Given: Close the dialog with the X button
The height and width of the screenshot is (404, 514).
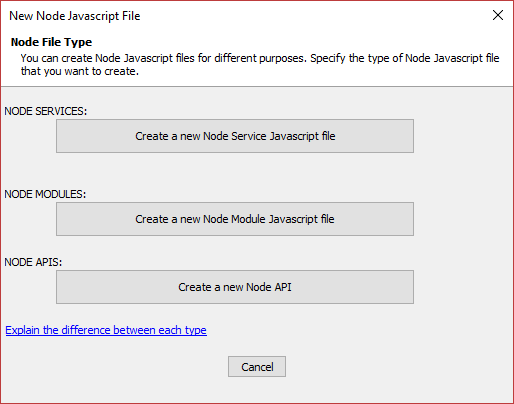Looking at the screenshot, I should (x=498, y=15).
